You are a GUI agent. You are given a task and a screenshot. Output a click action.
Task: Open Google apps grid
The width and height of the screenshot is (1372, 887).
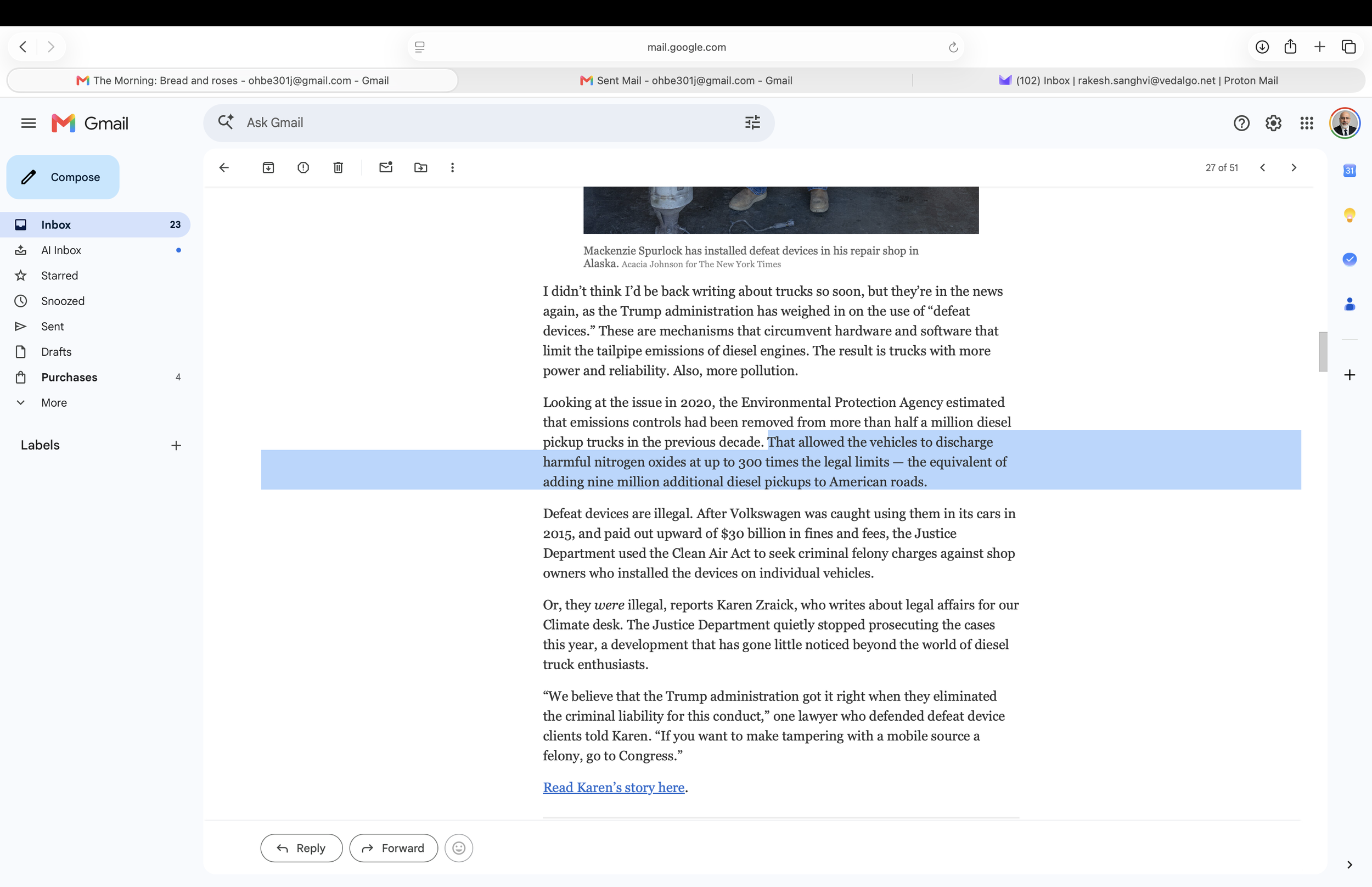1307,123
